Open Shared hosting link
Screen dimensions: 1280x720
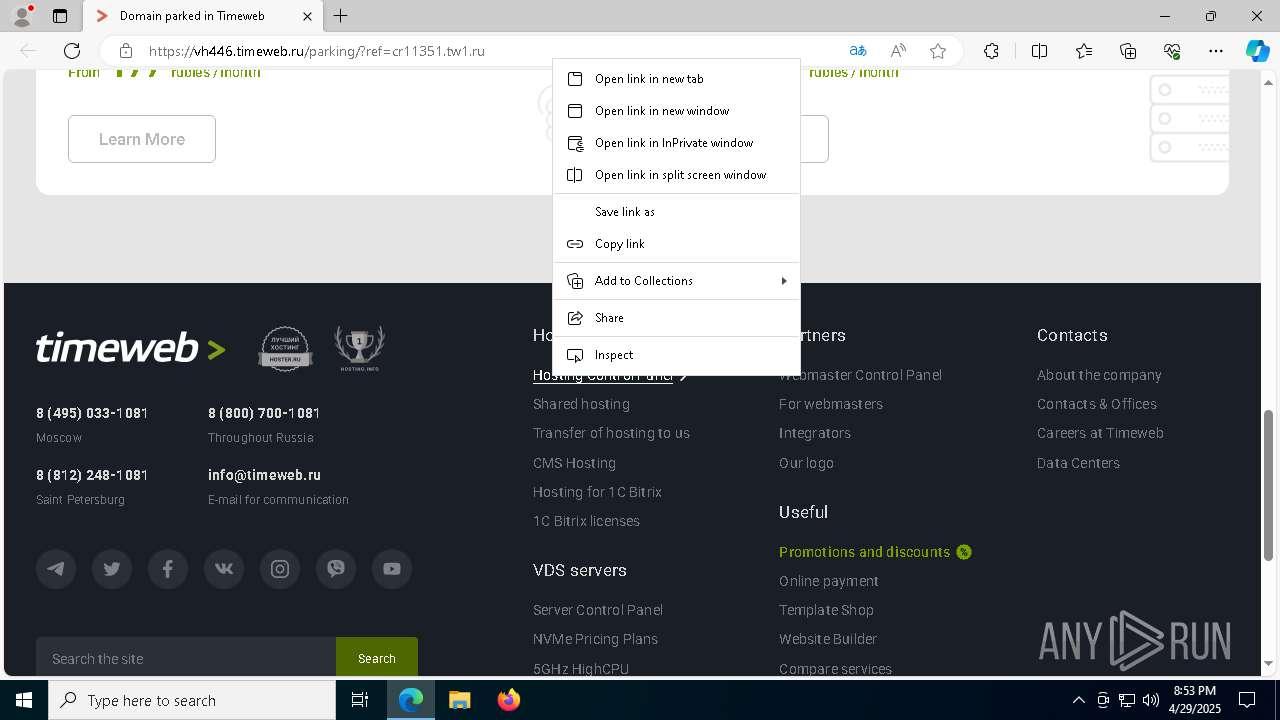[581, 404]
